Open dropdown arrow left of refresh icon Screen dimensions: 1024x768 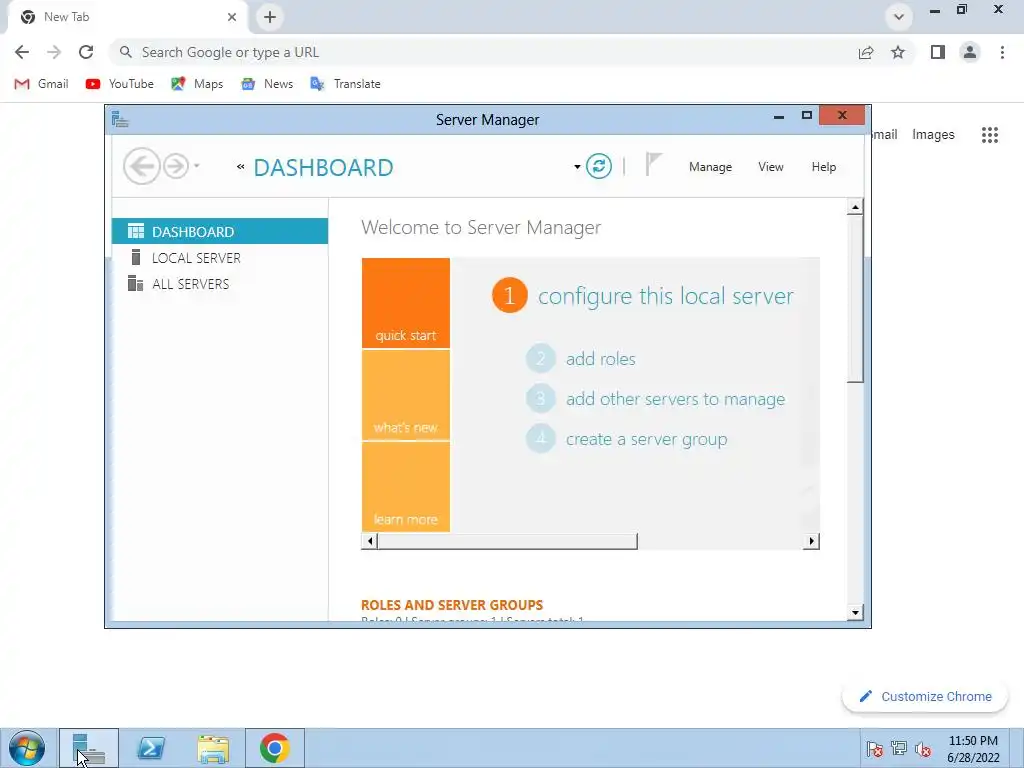point(577,167)
